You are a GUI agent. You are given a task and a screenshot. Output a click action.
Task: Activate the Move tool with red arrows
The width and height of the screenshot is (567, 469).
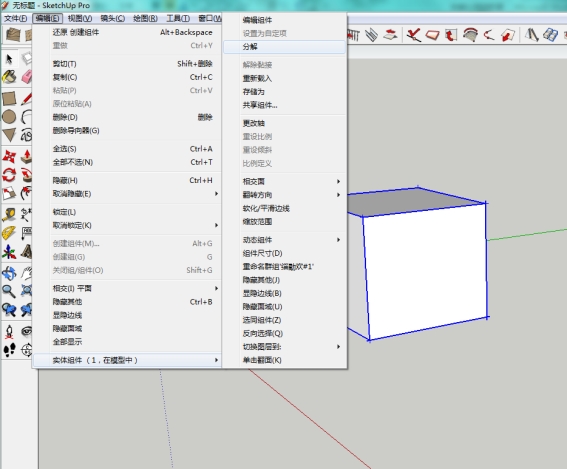tap(9, 157)
